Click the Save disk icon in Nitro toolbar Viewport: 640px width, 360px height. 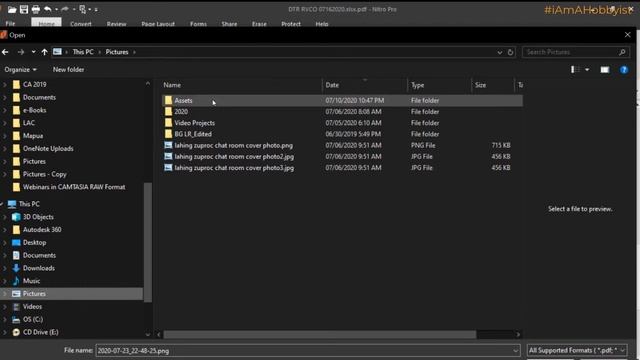pos(24,9)
